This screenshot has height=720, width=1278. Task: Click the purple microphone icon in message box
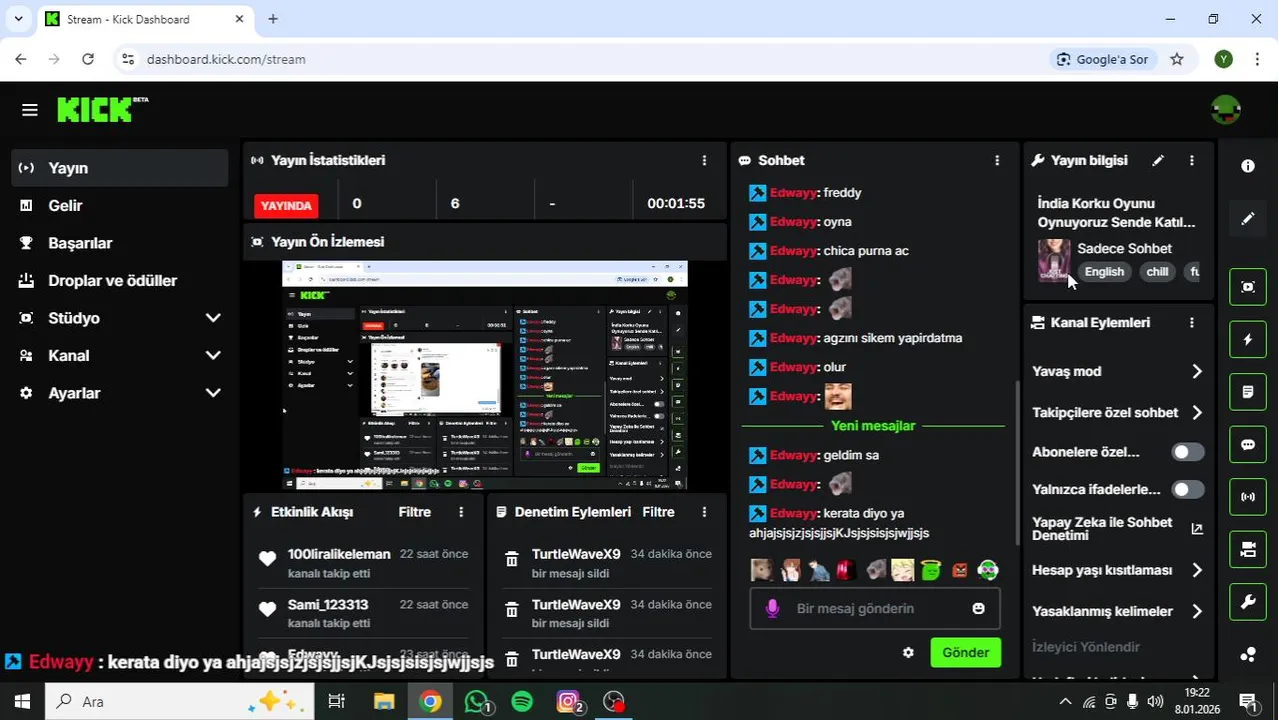(x=772, y=608)
